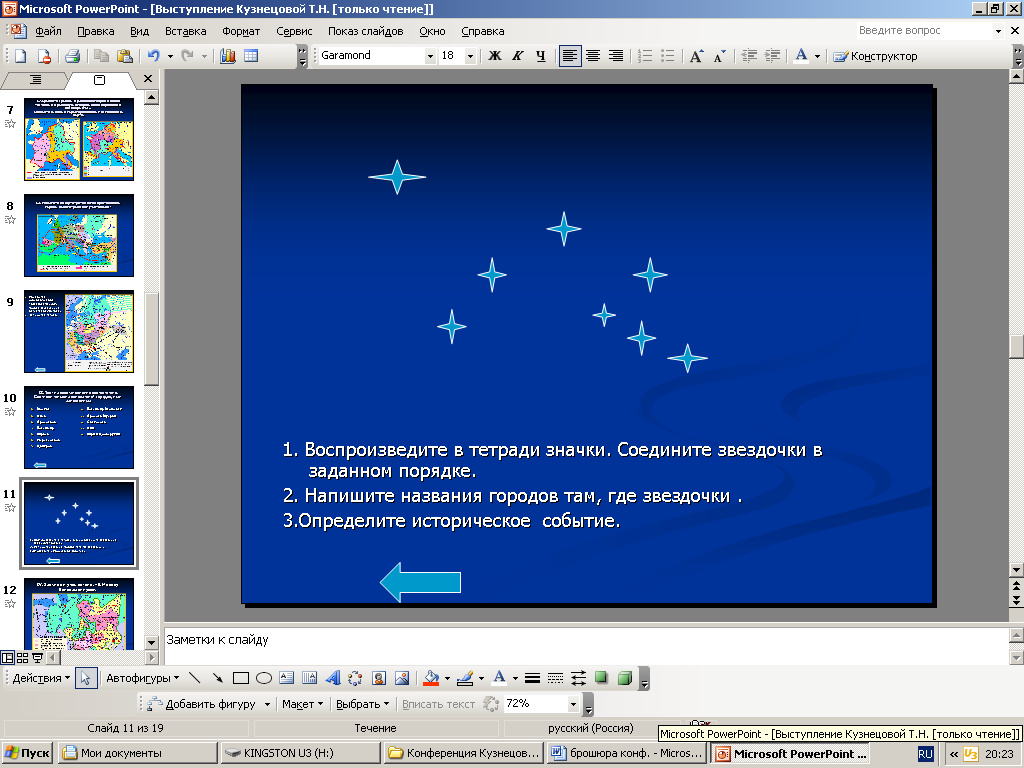Click the Line Color brush swatch
The height and width of the screenshot is (768, 1024).
click(x=465, y=678)
